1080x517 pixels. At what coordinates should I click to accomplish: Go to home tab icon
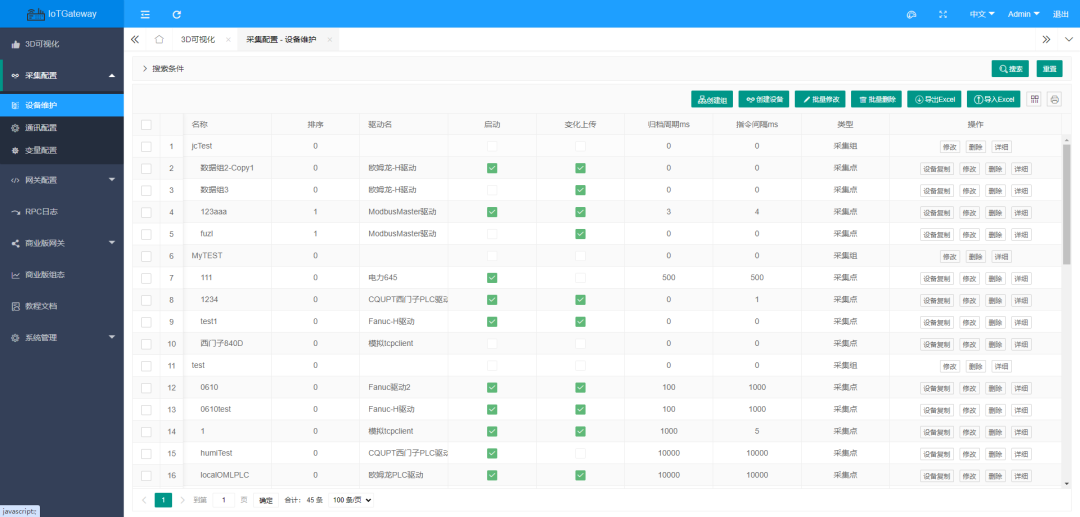[159, 39]
